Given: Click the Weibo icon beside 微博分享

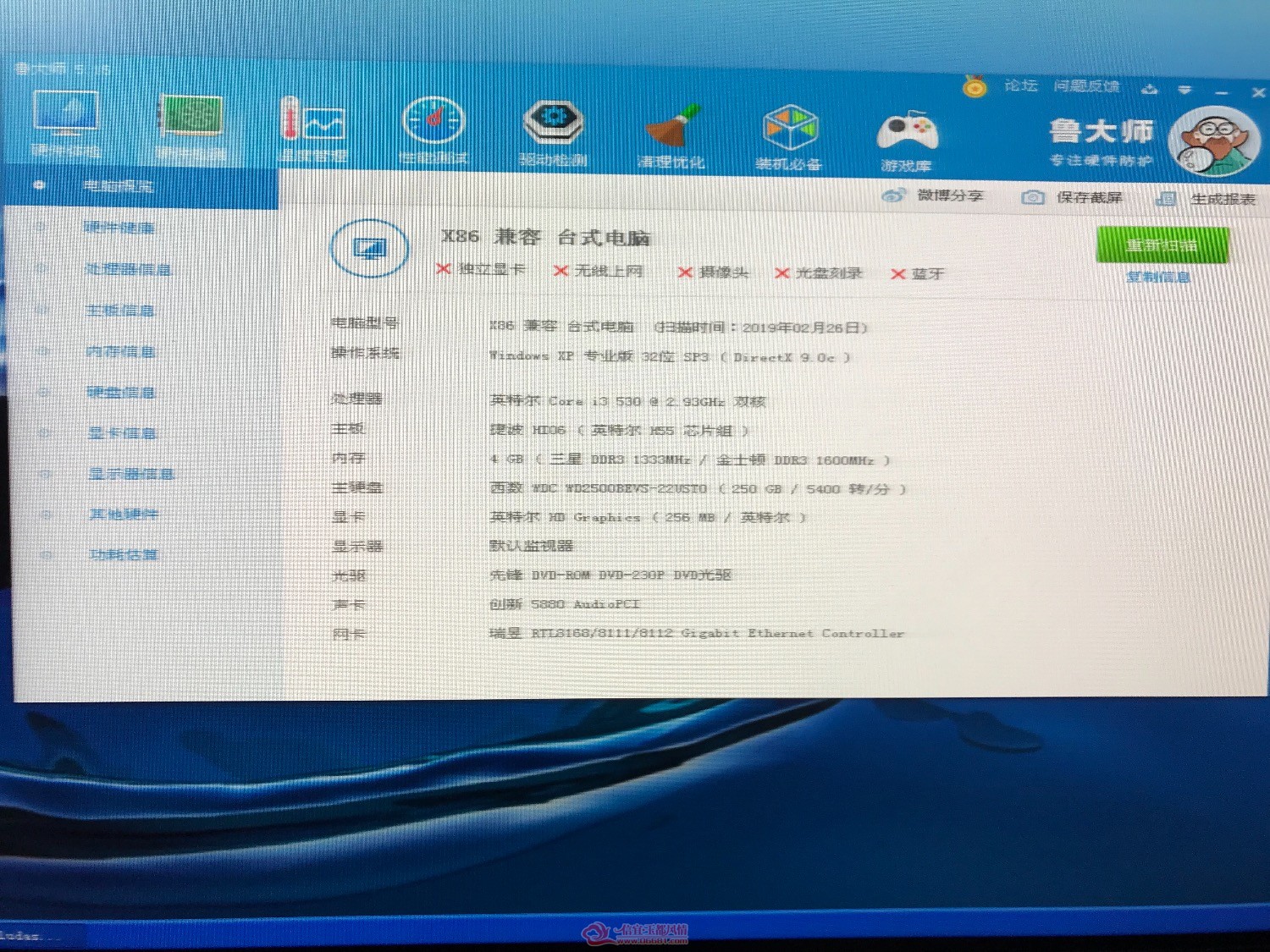Looking at the screenshot, I should coord(892,195).
